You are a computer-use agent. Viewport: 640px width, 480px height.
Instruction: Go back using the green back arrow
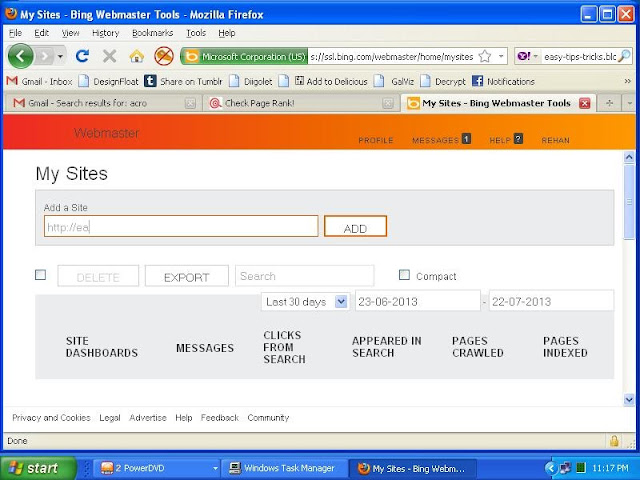pos(20,56)
